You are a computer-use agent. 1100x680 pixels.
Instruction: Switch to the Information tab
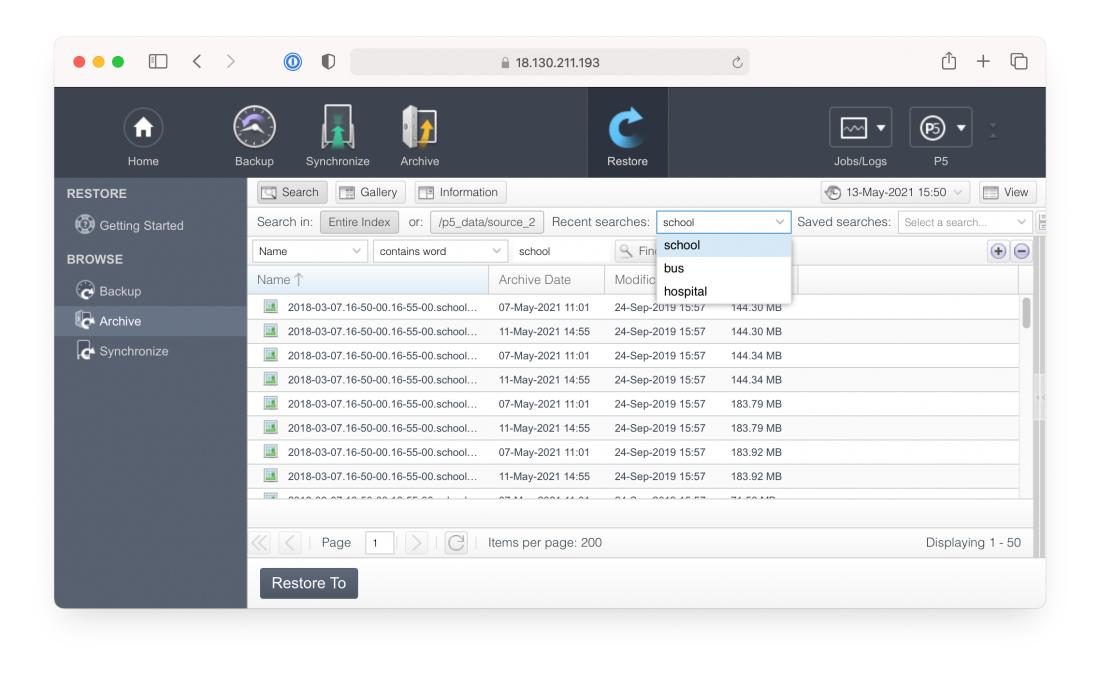(460, 192)
